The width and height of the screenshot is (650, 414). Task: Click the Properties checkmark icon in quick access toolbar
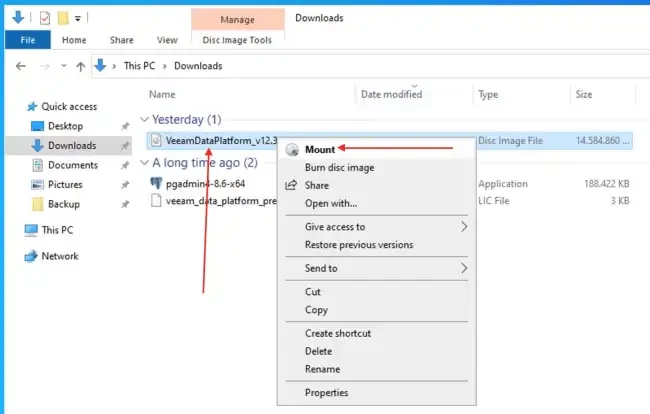tap(45, 18)
